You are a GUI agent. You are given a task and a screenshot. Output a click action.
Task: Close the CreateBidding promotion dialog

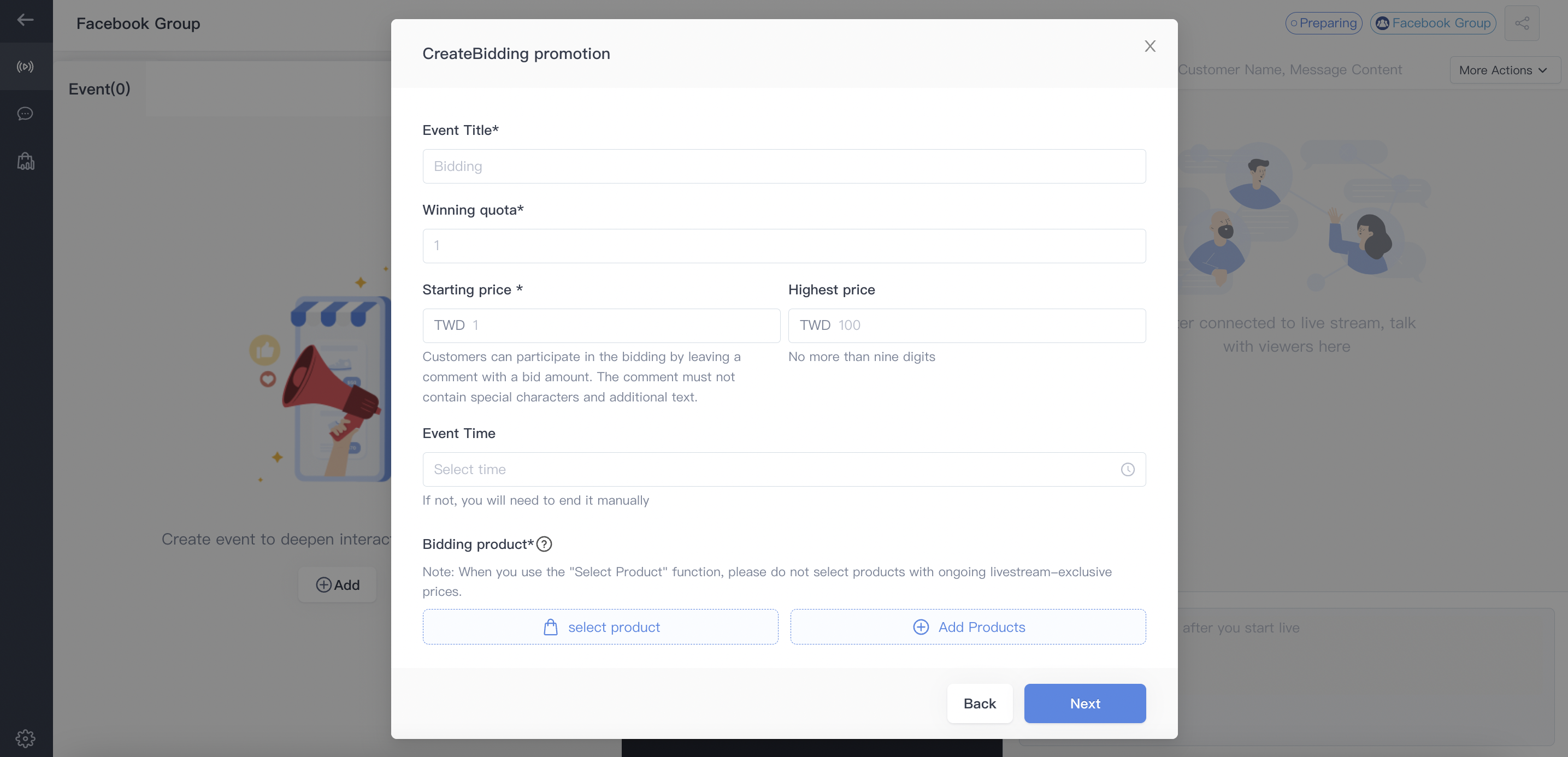point(1150,46)
